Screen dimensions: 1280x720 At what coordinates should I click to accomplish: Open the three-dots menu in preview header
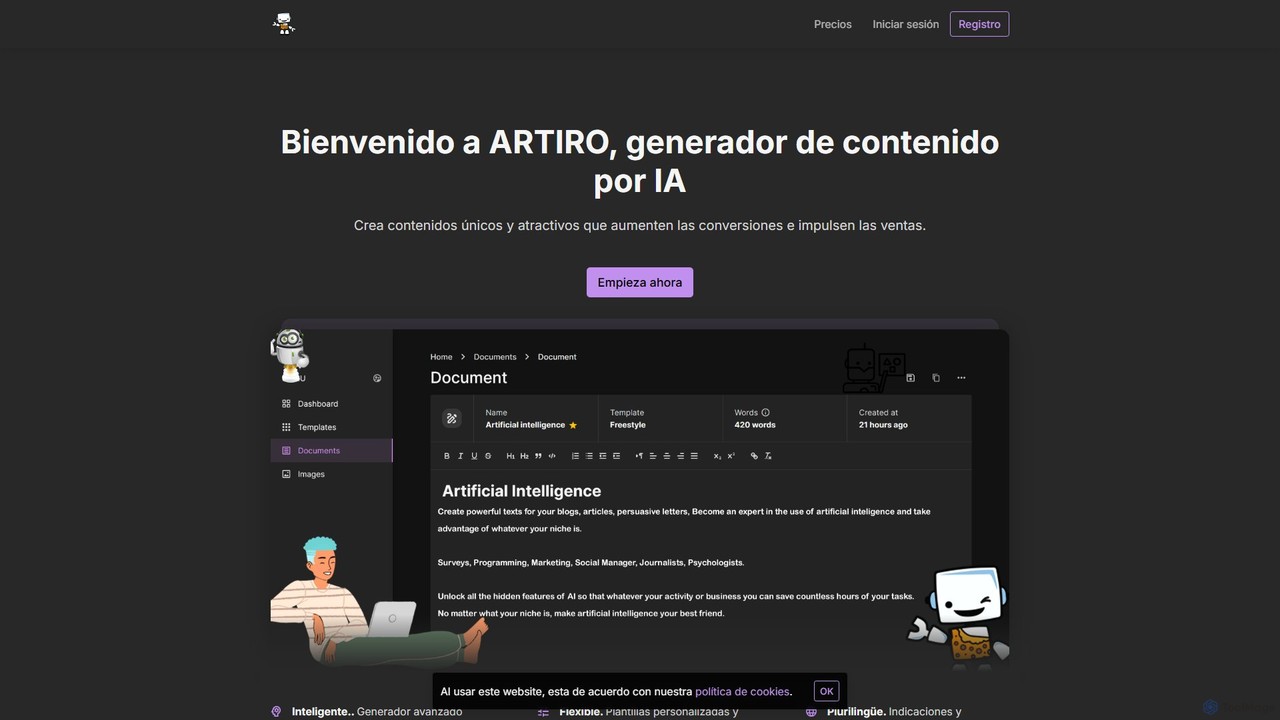[x=961, y=378]
